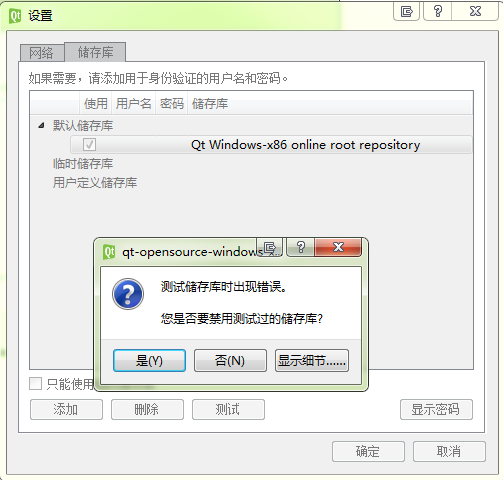Click the help button in error dialog title bar
This screenshot has width=503, height=480.
click(x=301, y=247)
